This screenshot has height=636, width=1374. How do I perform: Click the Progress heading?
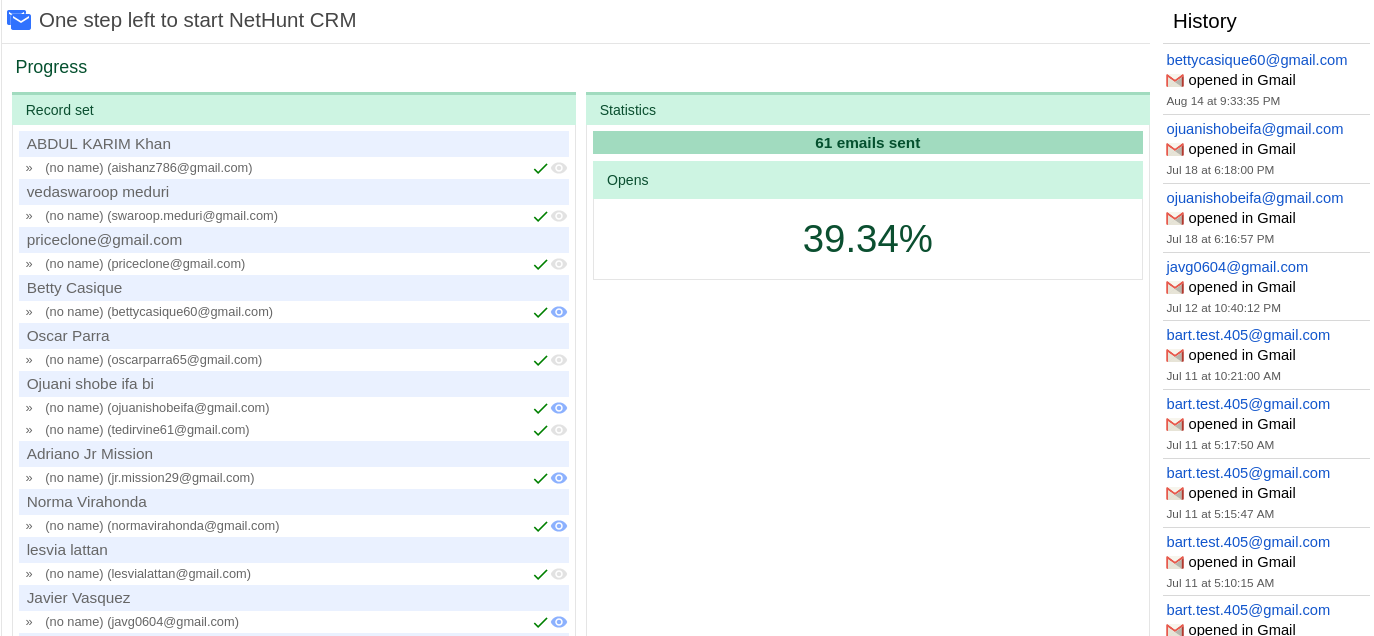(51, 67)
